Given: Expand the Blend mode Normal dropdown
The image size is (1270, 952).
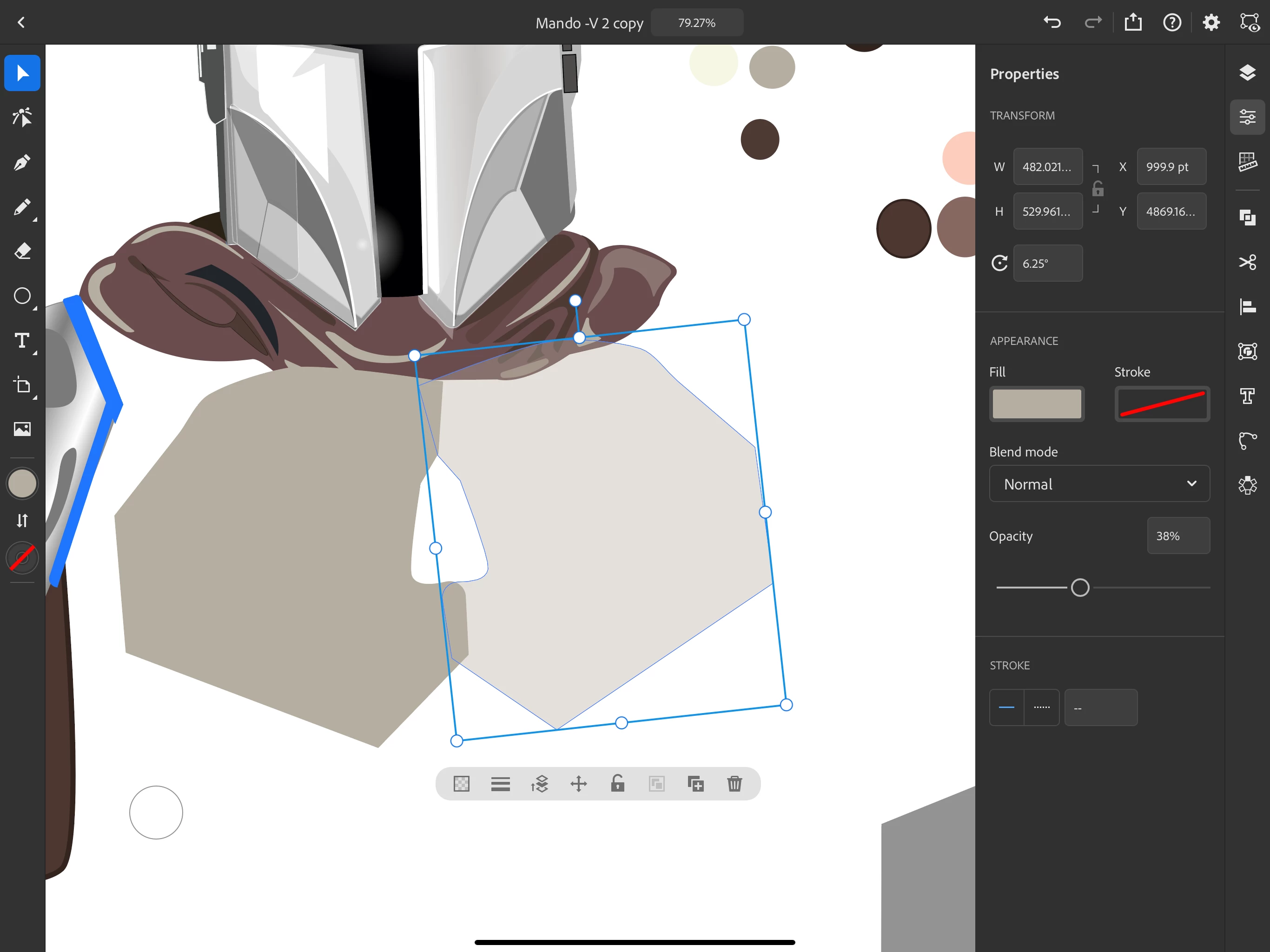Looking at the screenshot, I should (1099, 484).
